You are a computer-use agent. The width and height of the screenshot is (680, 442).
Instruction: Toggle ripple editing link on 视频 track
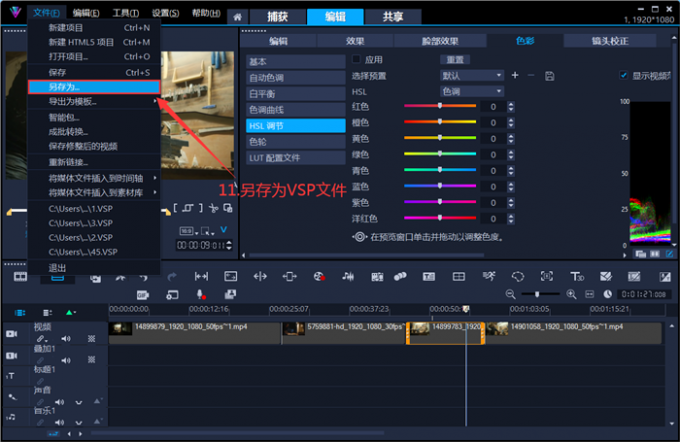click(41, 339)
